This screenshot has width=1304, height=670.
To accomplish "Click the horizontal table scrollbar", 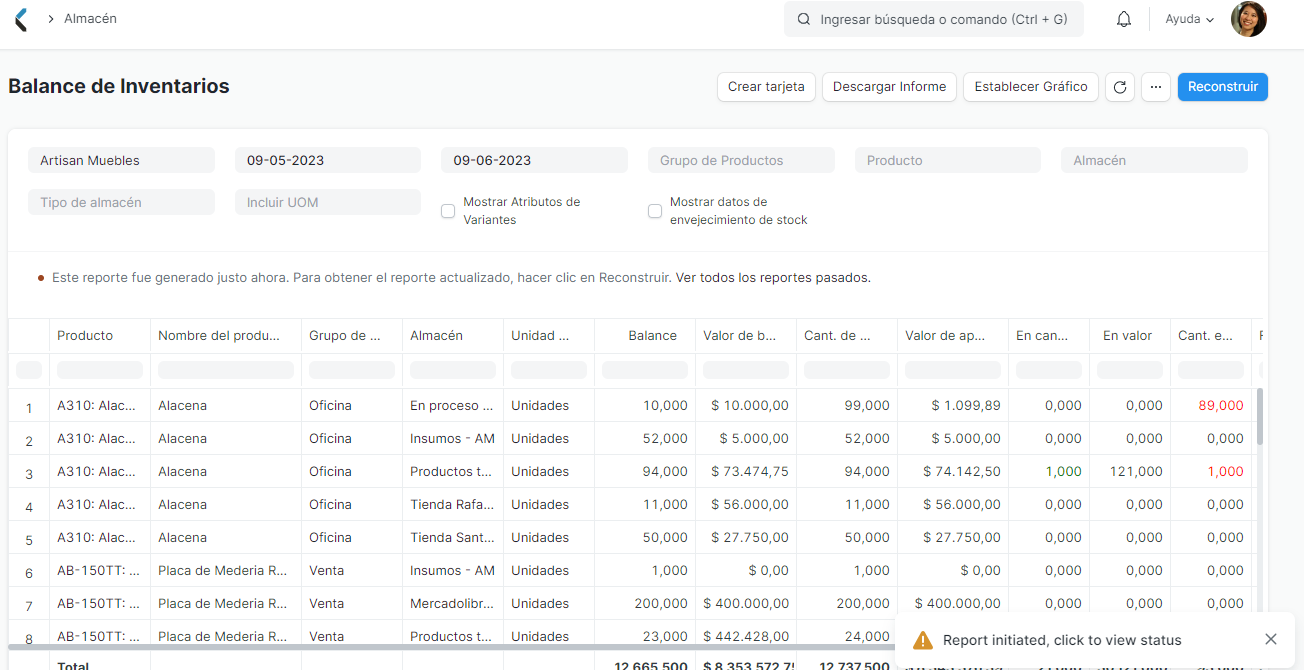I will (x=450, y=648).
